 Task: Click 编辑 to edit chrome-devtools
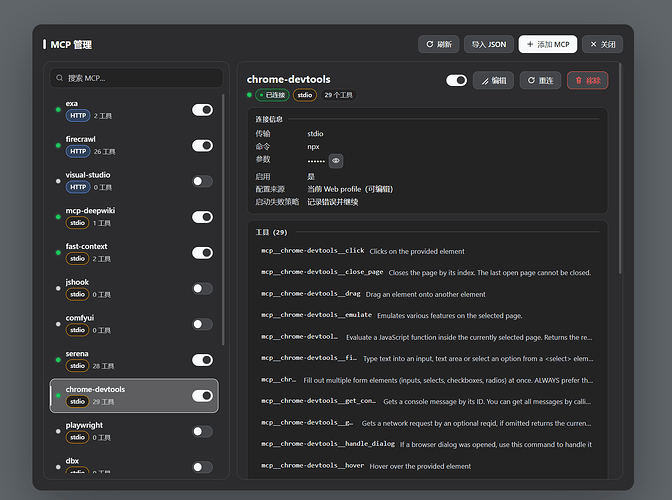click(493, 81)
